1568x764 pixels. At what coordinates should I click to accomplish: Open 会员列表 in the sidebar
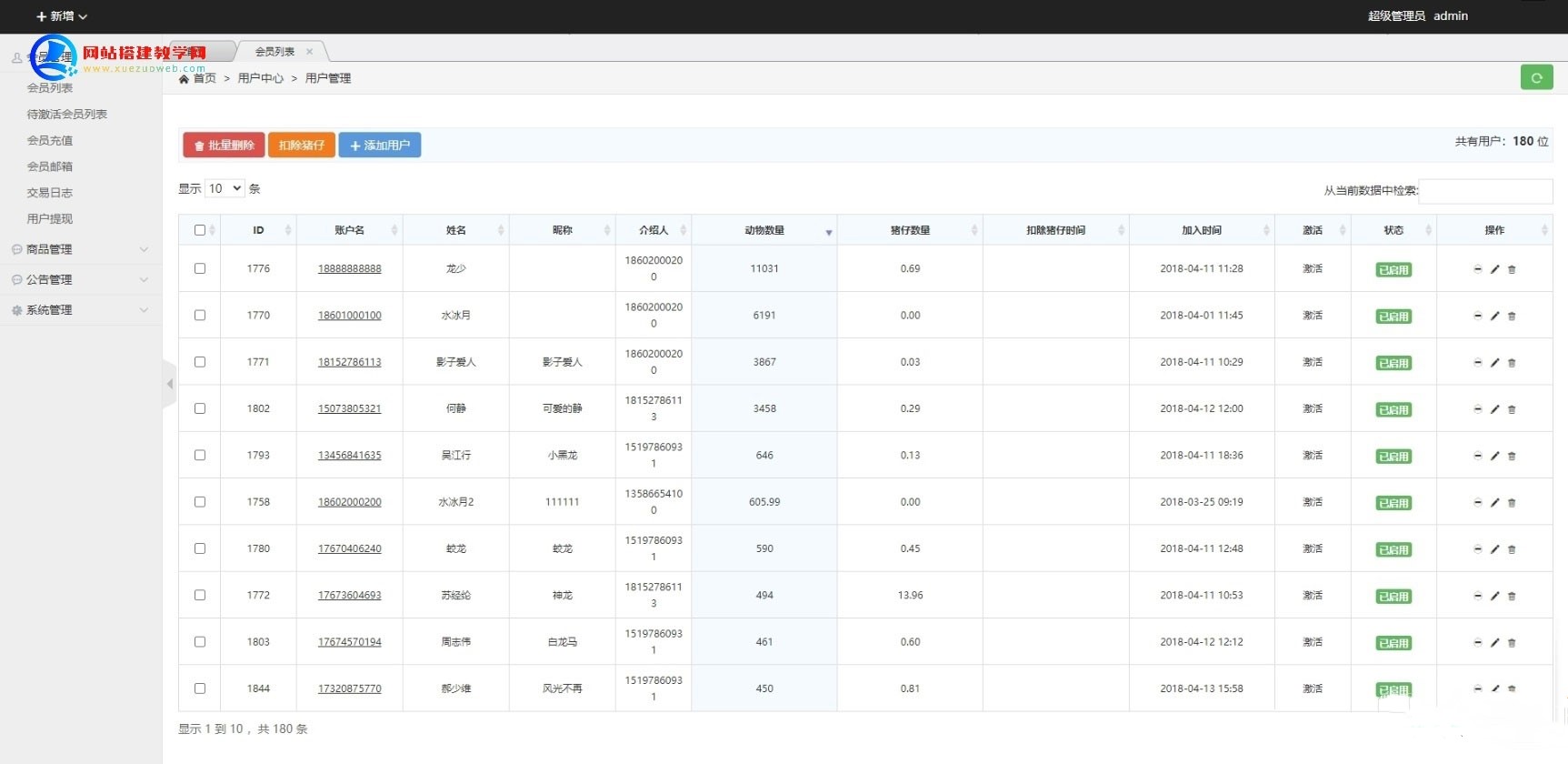50,88
